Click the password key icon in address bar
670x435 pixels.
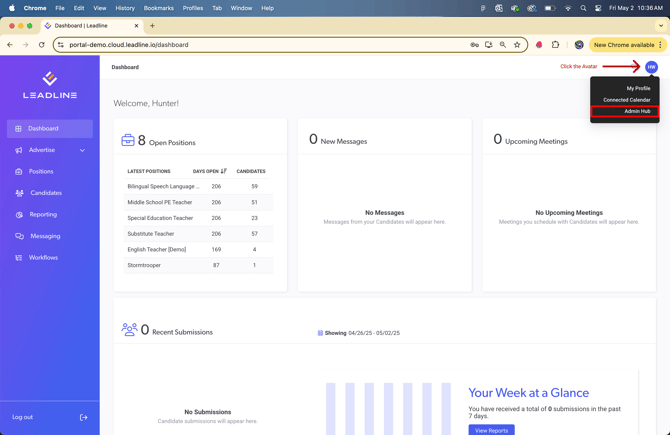point(474,44)
